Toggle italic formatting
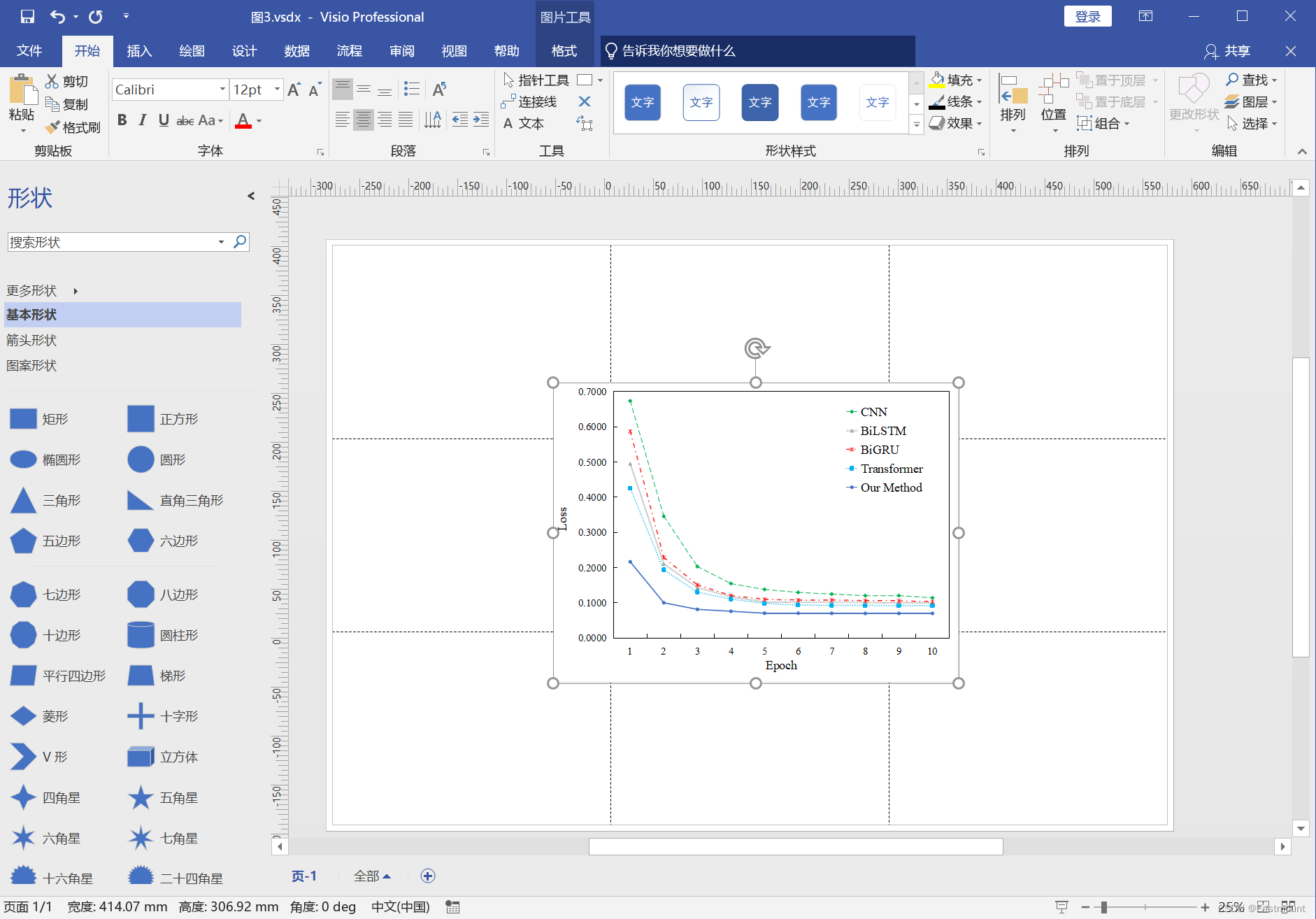The width and height of the screenshot is (1316, 919). tap(143, 120)
